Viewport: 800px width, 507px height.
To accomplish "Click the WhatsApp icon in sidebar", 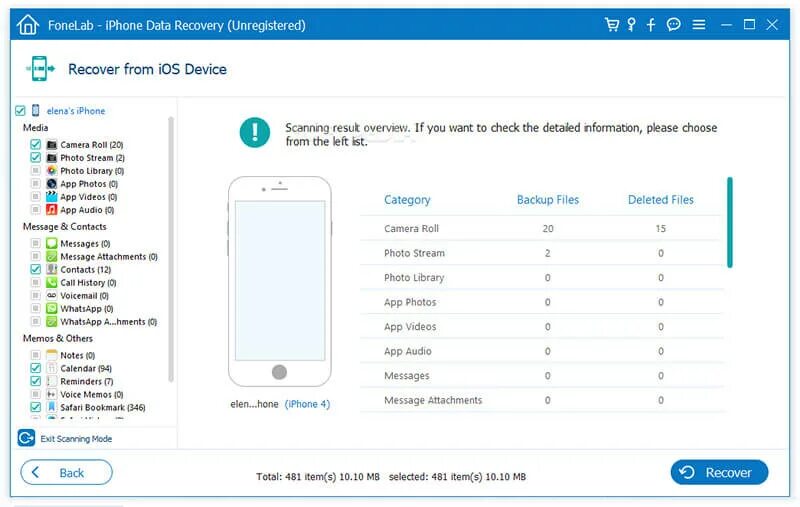I will (x=52, y=309).
